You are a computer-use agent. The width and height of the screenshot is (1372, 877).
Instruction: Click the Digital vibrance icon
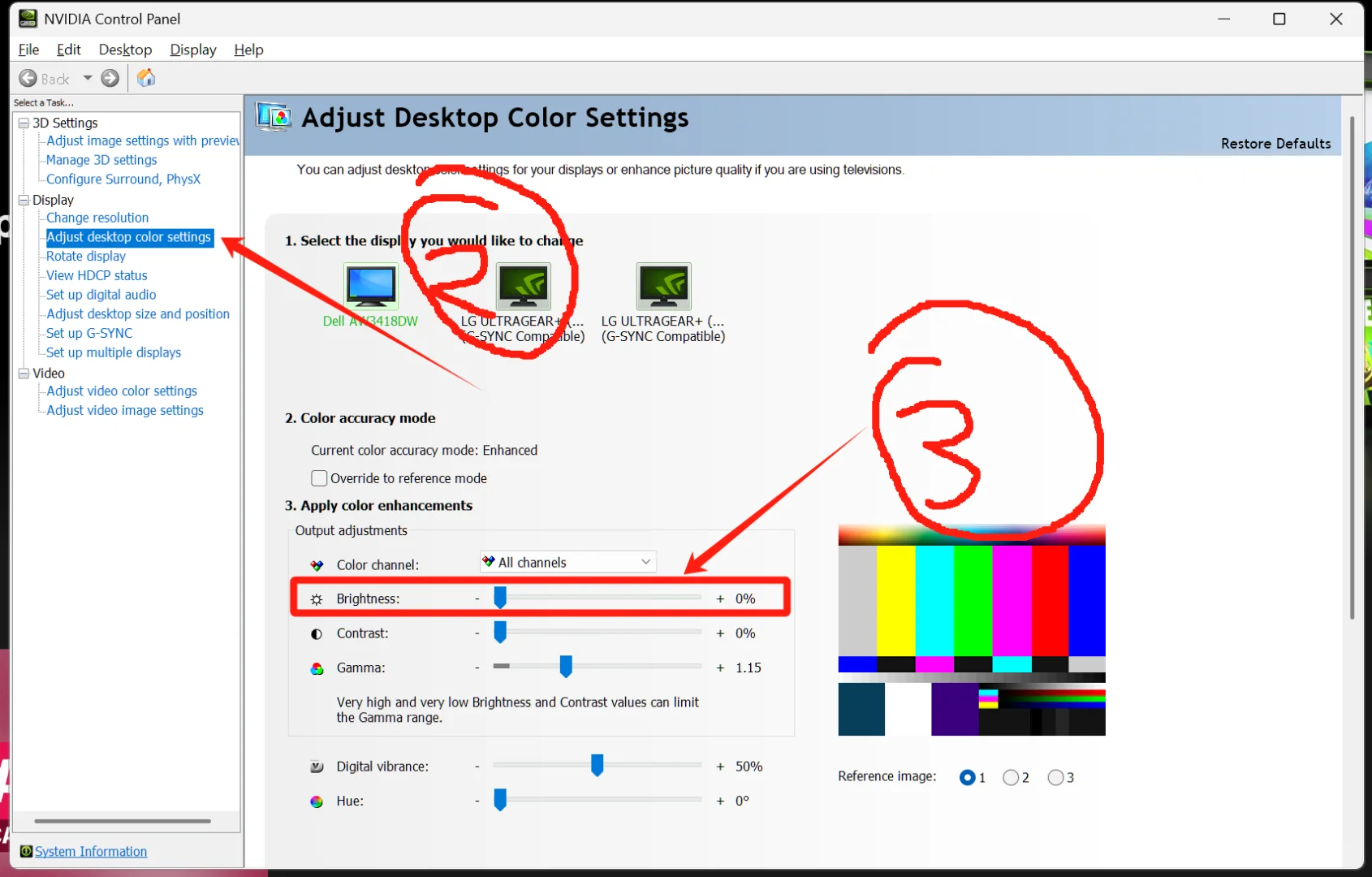[x=317, y=767]
